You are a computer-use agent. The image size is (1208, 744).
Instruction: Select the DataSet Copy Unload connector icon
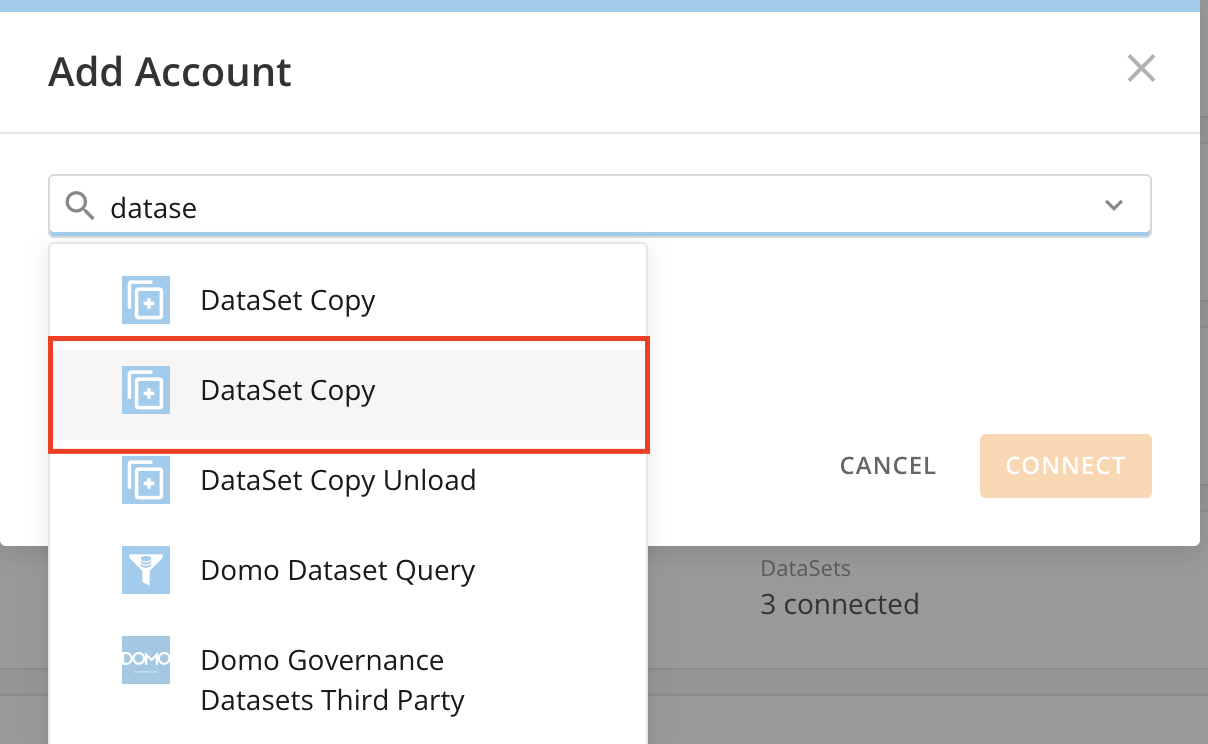pos(146,480)
